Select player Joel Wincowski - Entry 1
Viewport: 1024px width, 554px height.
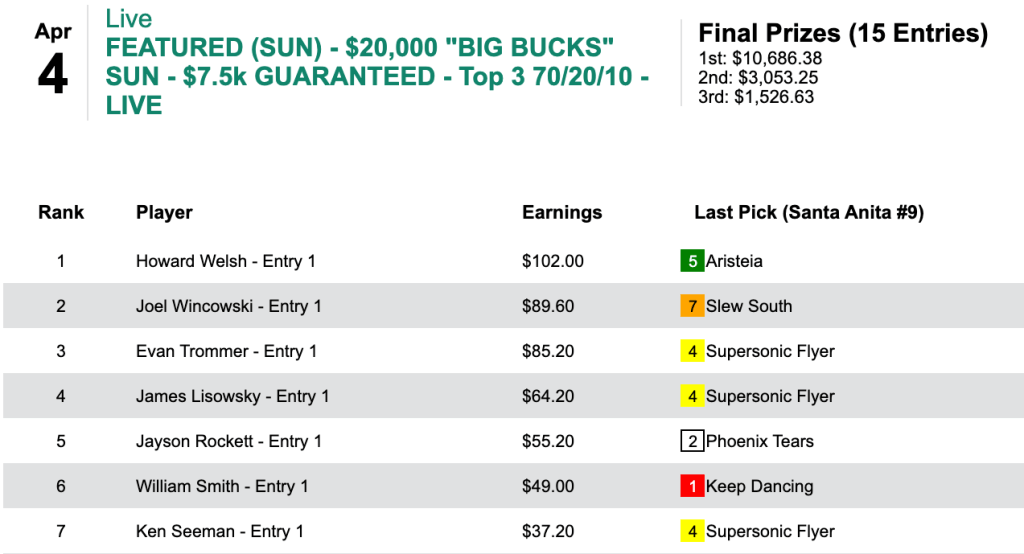228,306
